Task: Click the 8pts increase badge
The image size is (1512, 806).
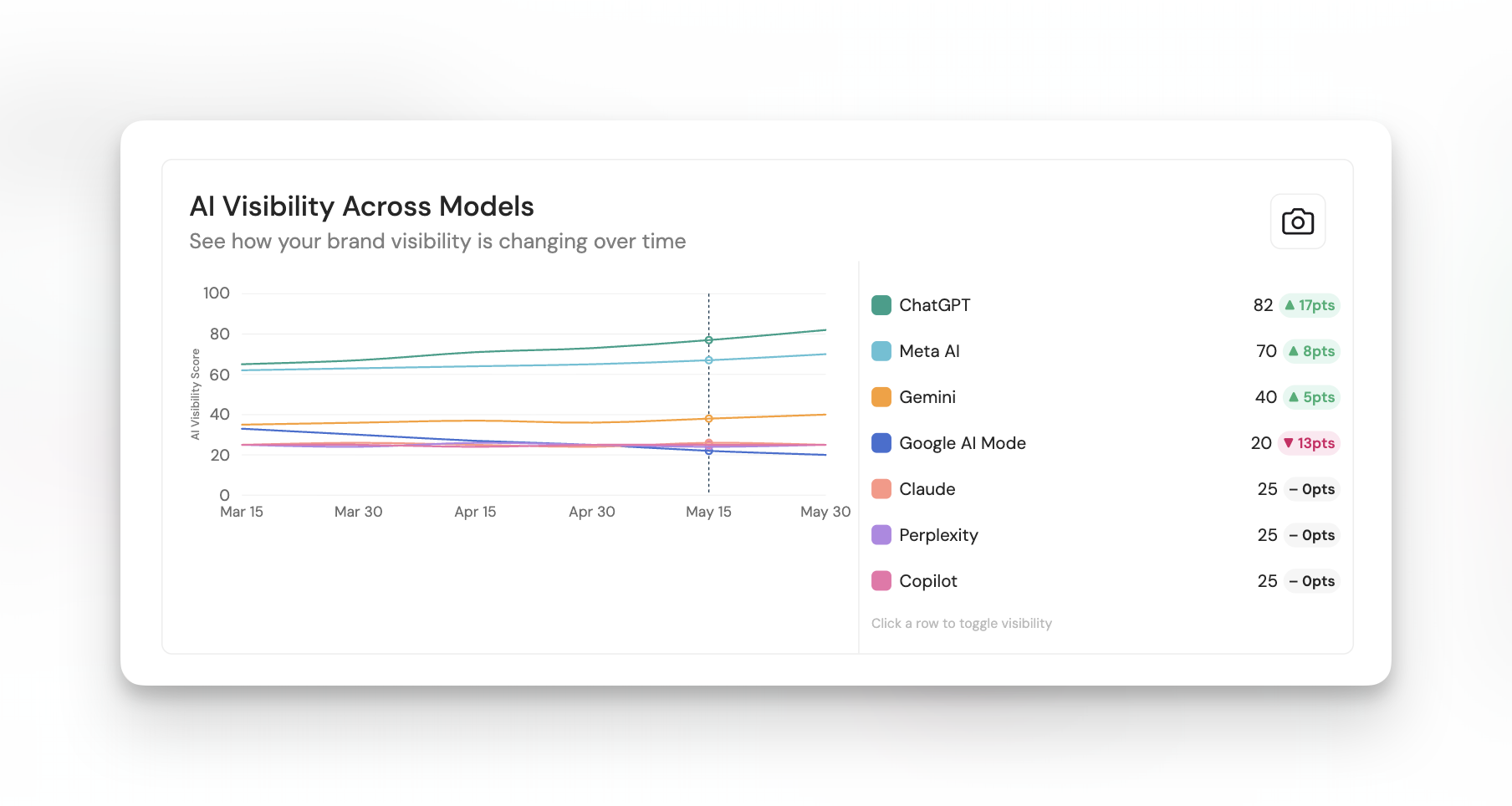Action: coord(1311,351)
